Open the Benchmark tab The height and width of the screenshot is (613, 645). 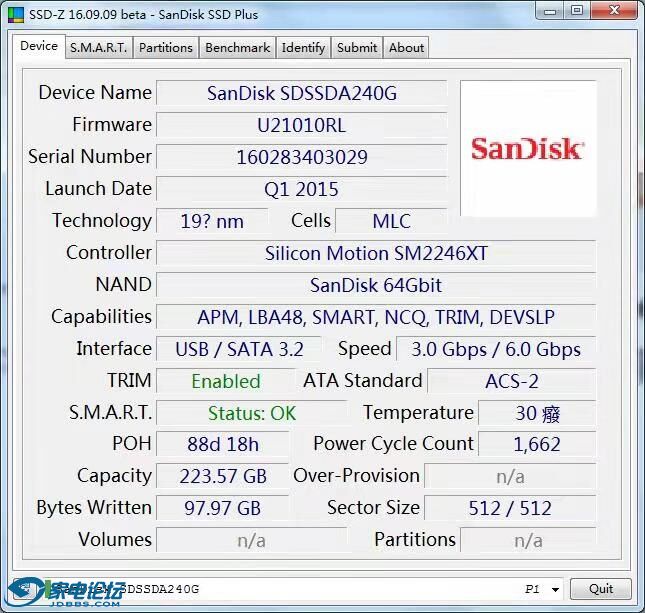tap(237, 48)
